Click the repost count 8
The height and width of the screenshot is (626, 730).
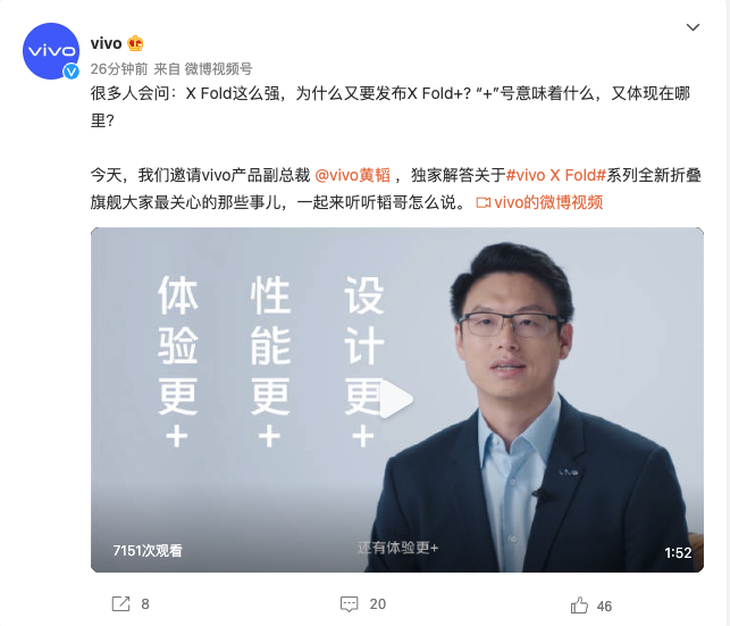point(145,604)
